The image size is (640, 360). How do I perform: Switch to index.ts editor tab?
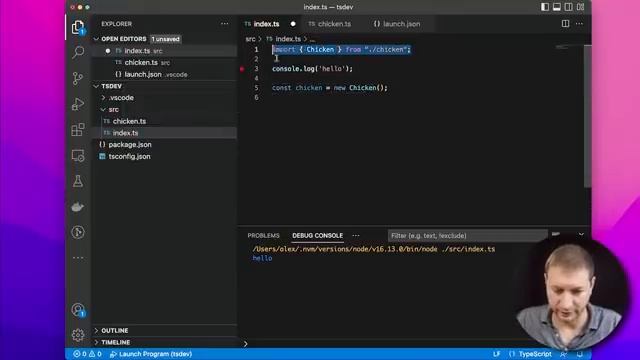267,24
